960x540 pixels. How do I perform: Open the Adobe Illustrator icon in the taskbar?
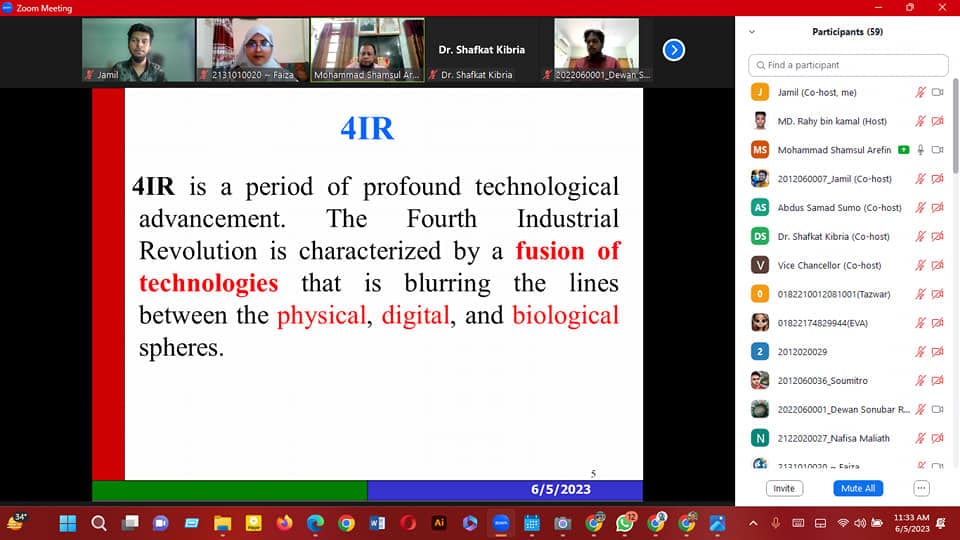coord(438,523)
